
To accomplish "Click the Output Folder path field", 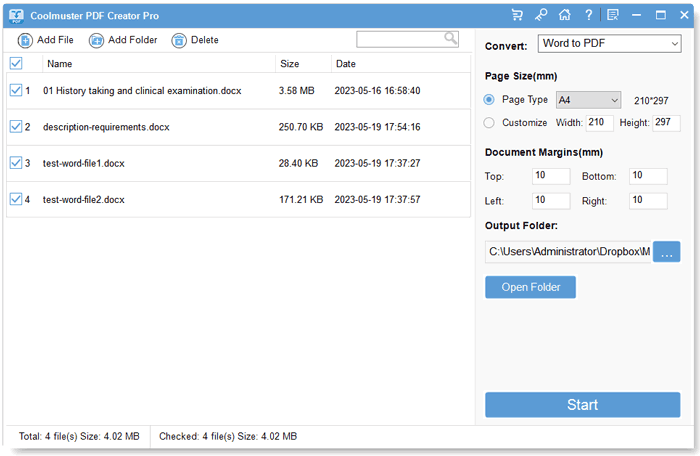I will pos(568,252).
